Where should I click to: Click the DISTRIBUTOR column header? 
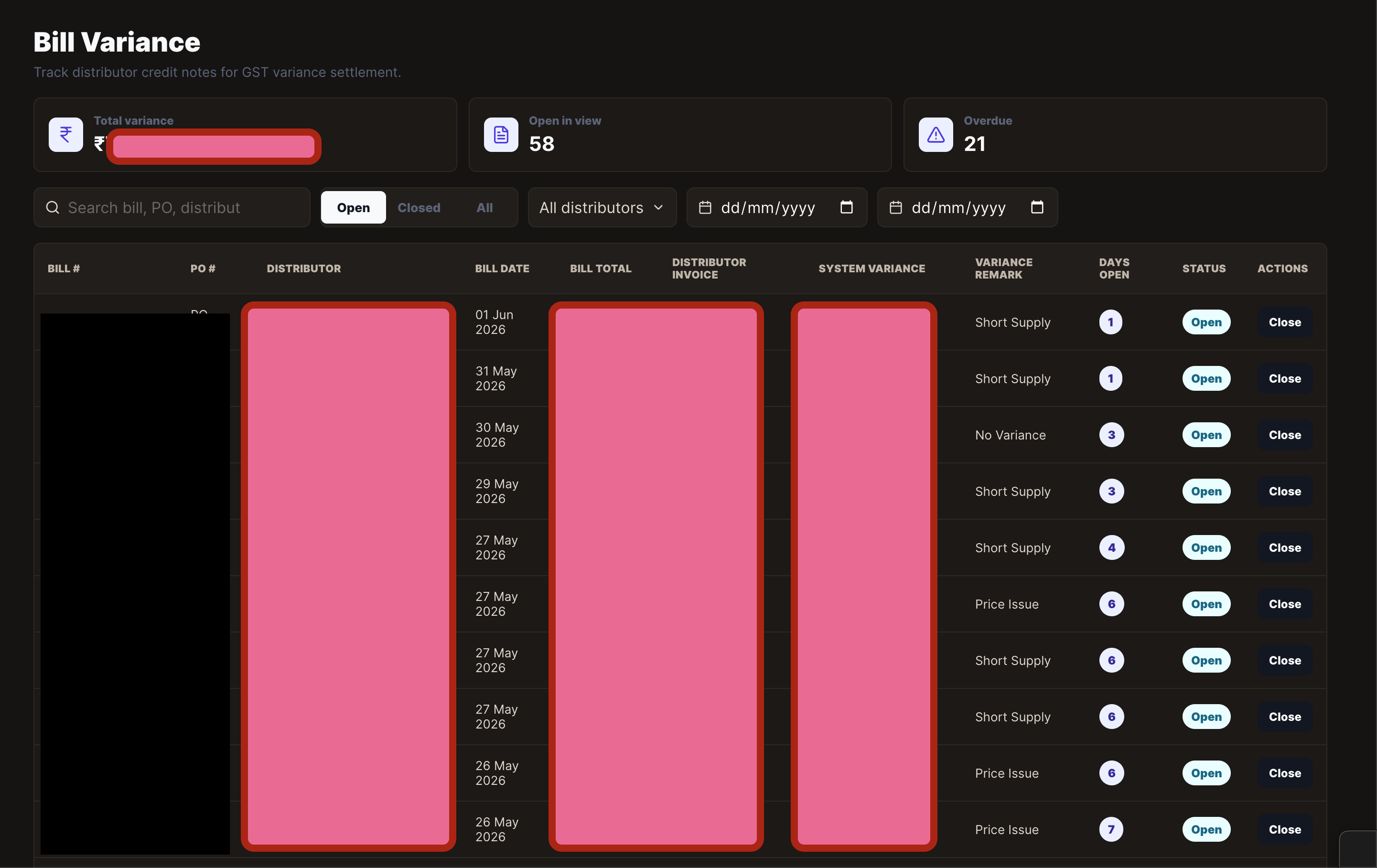point(304,269)
